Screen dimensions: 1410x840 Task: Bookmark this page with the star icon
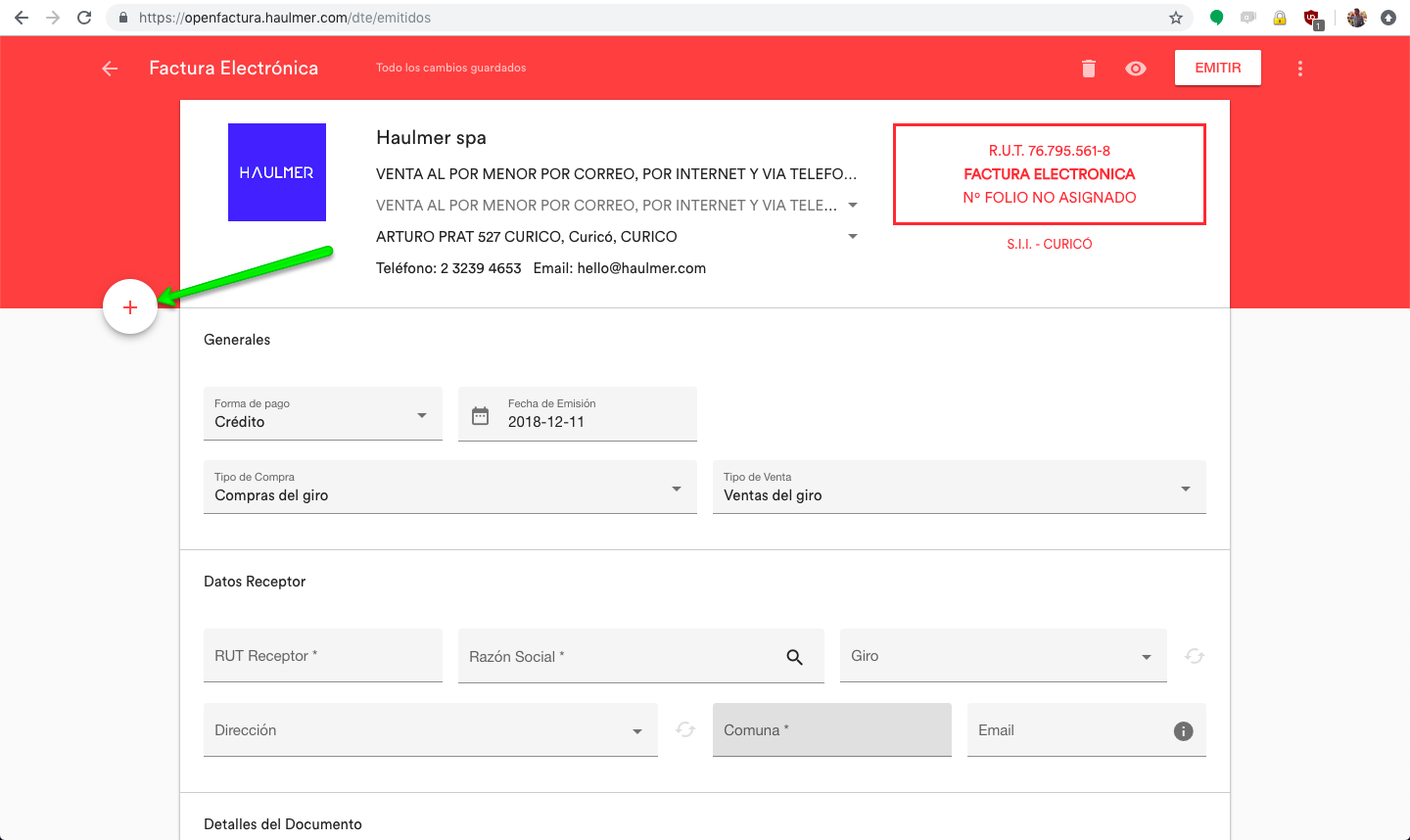pos(1176,18)
